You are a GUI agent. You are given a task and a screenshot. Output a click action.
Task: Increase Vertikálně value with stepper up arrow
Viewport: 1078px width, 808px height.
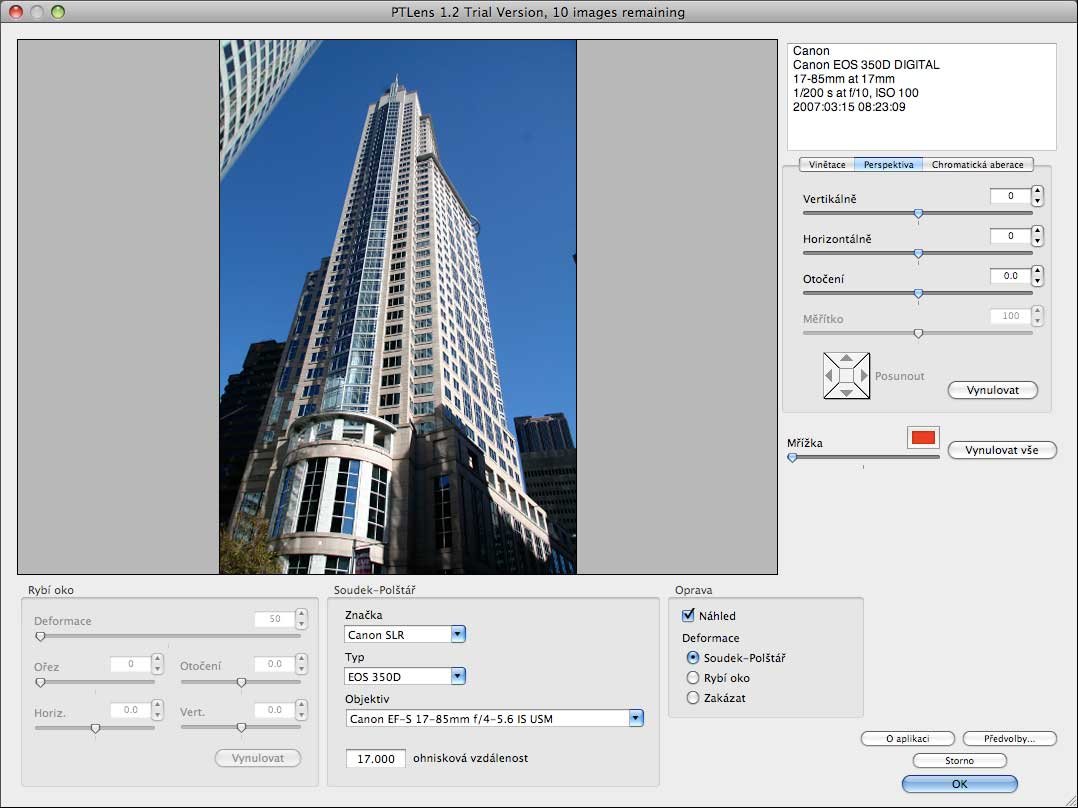[x=1037, y=191]
